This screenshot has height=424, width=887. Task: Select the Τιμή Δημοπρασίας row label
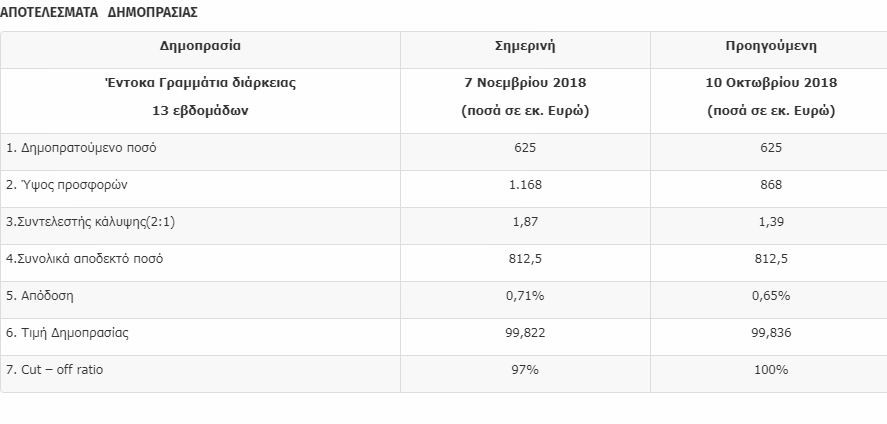coord(67,333)
